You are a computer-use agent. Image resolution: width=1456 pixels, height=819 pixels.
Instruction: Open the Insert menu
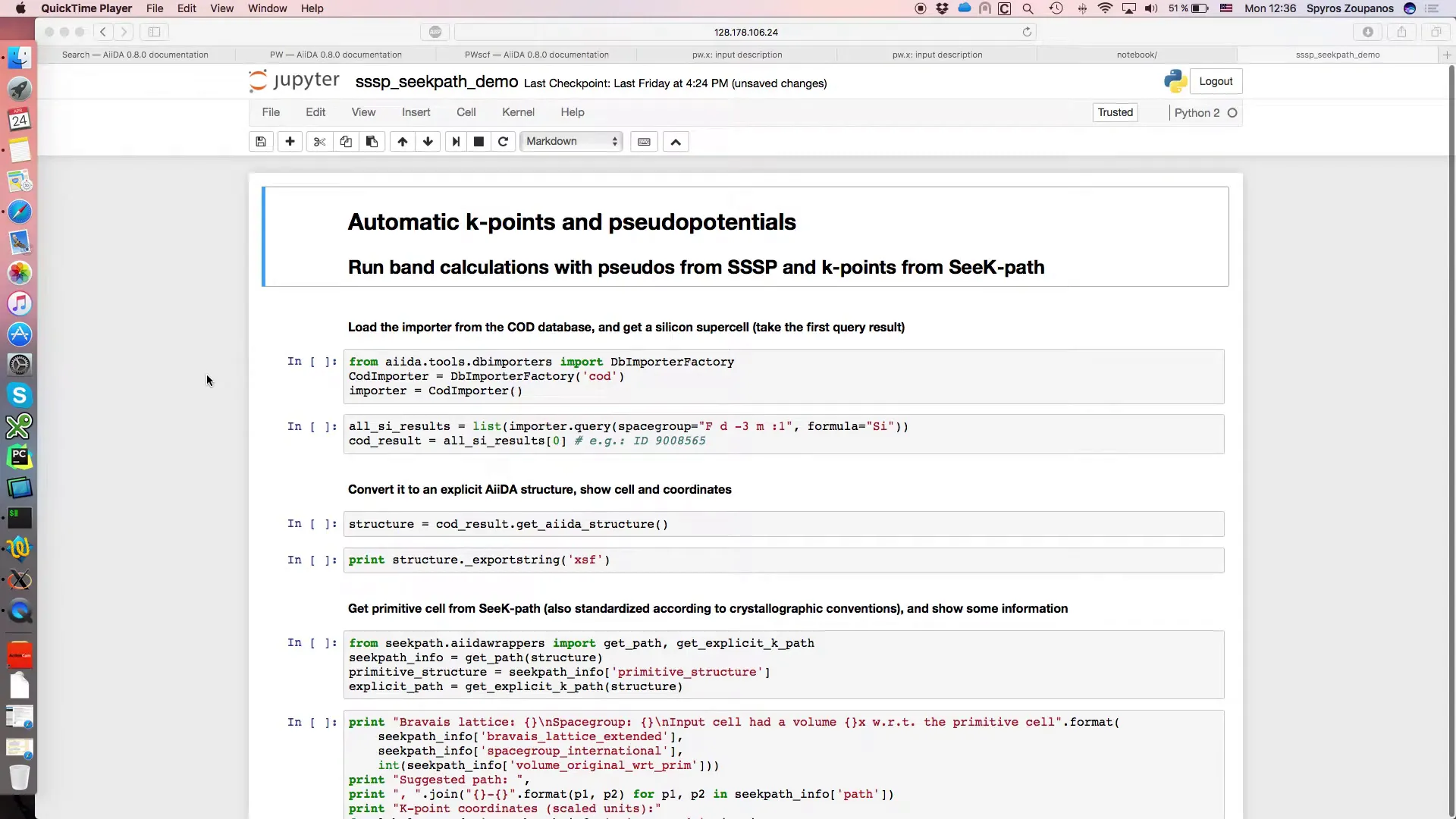[416, 112]
